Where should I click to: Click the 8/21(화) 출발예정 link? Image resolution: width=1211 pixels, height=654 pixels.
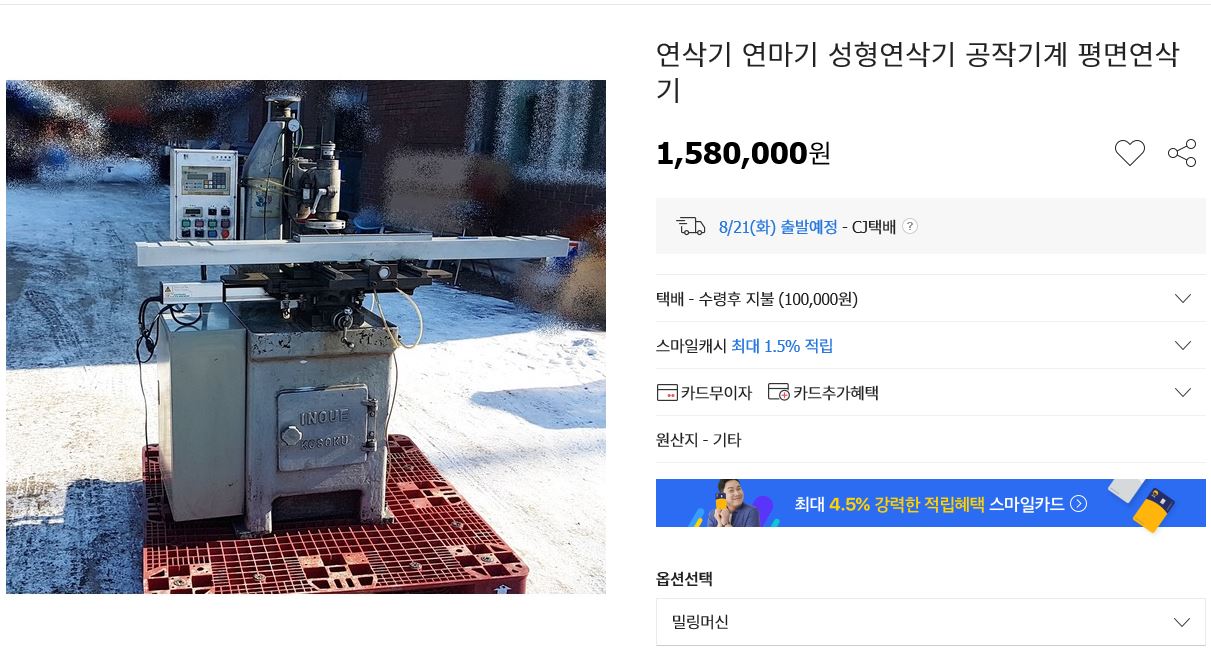(x=778, y=226)
